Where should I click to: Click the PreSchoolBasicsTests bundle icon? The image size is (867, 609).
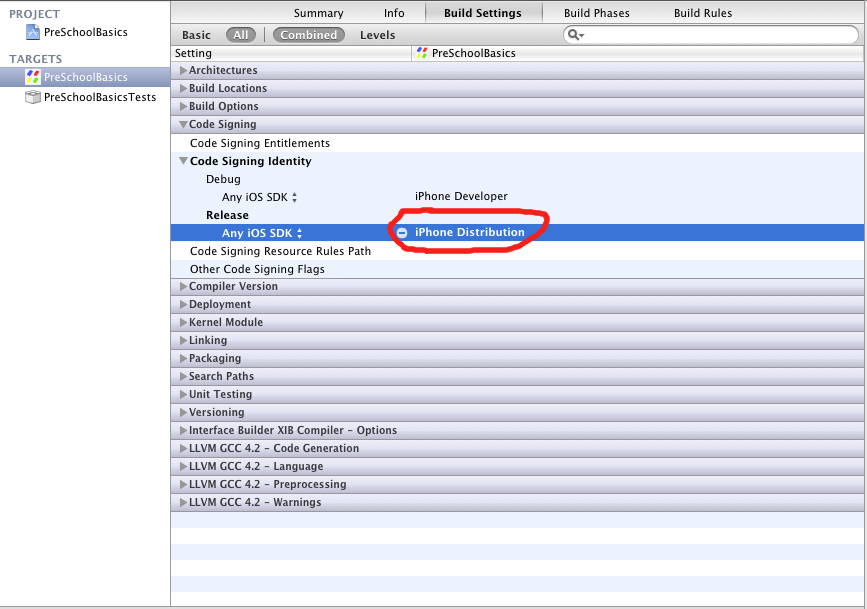click(x=33, y=97)
